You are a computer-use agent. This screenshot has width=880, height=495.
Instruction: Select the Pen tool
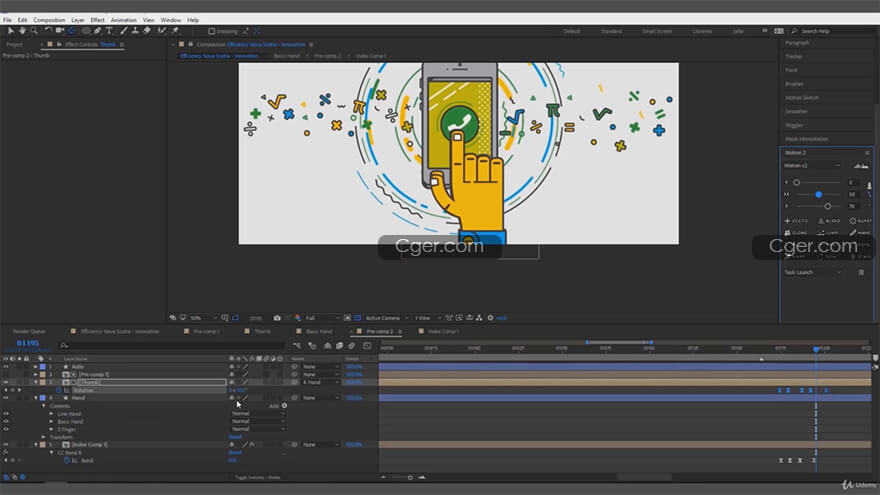(98, 31)
